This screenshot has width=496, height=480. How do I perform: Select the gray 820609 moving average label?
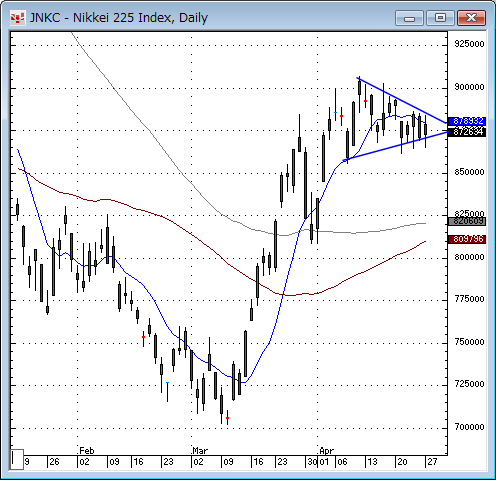[467, 221]
